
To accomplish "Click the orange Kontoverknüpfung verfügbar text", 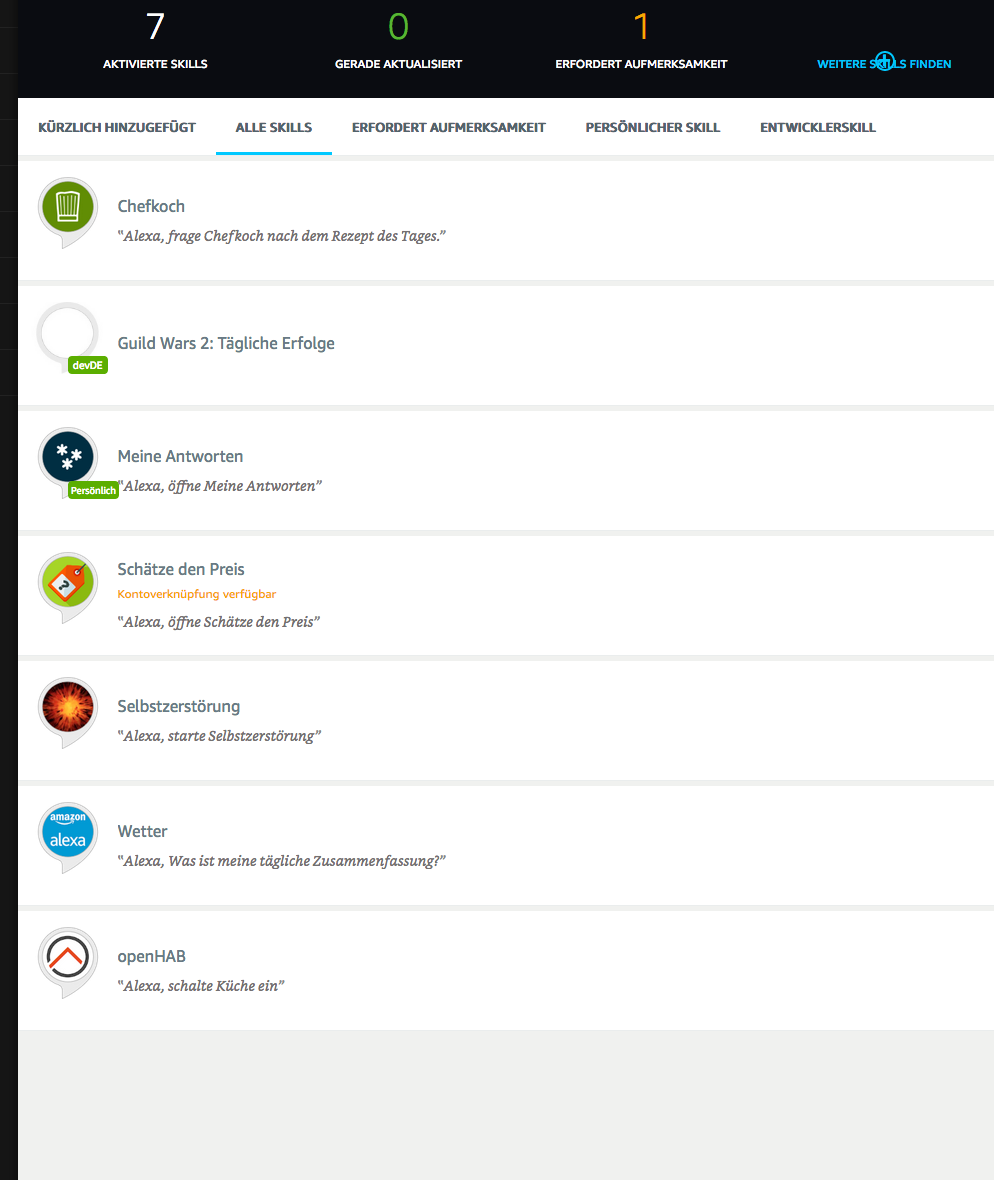I will 196,594.
